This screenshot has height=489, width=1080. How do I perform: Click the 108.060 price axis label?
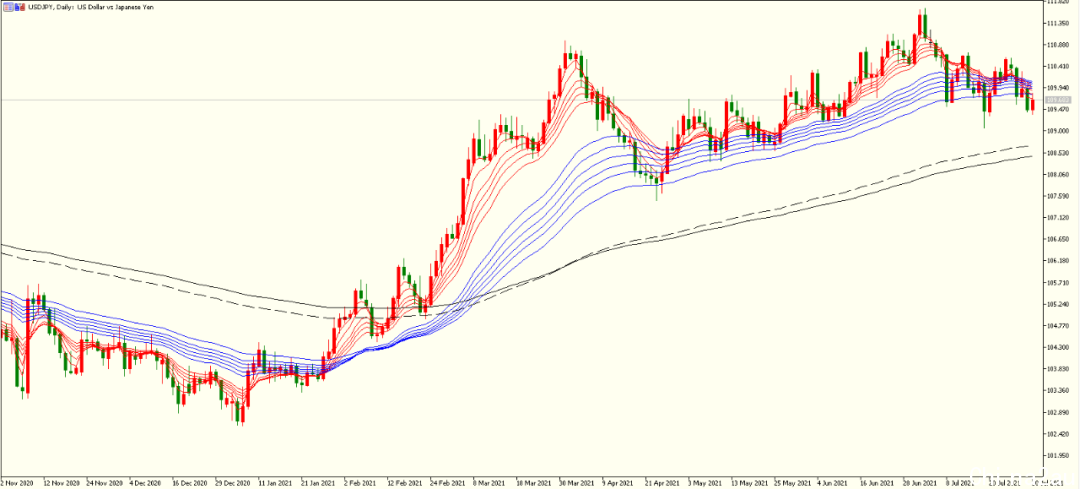(x=1058, y=174)
